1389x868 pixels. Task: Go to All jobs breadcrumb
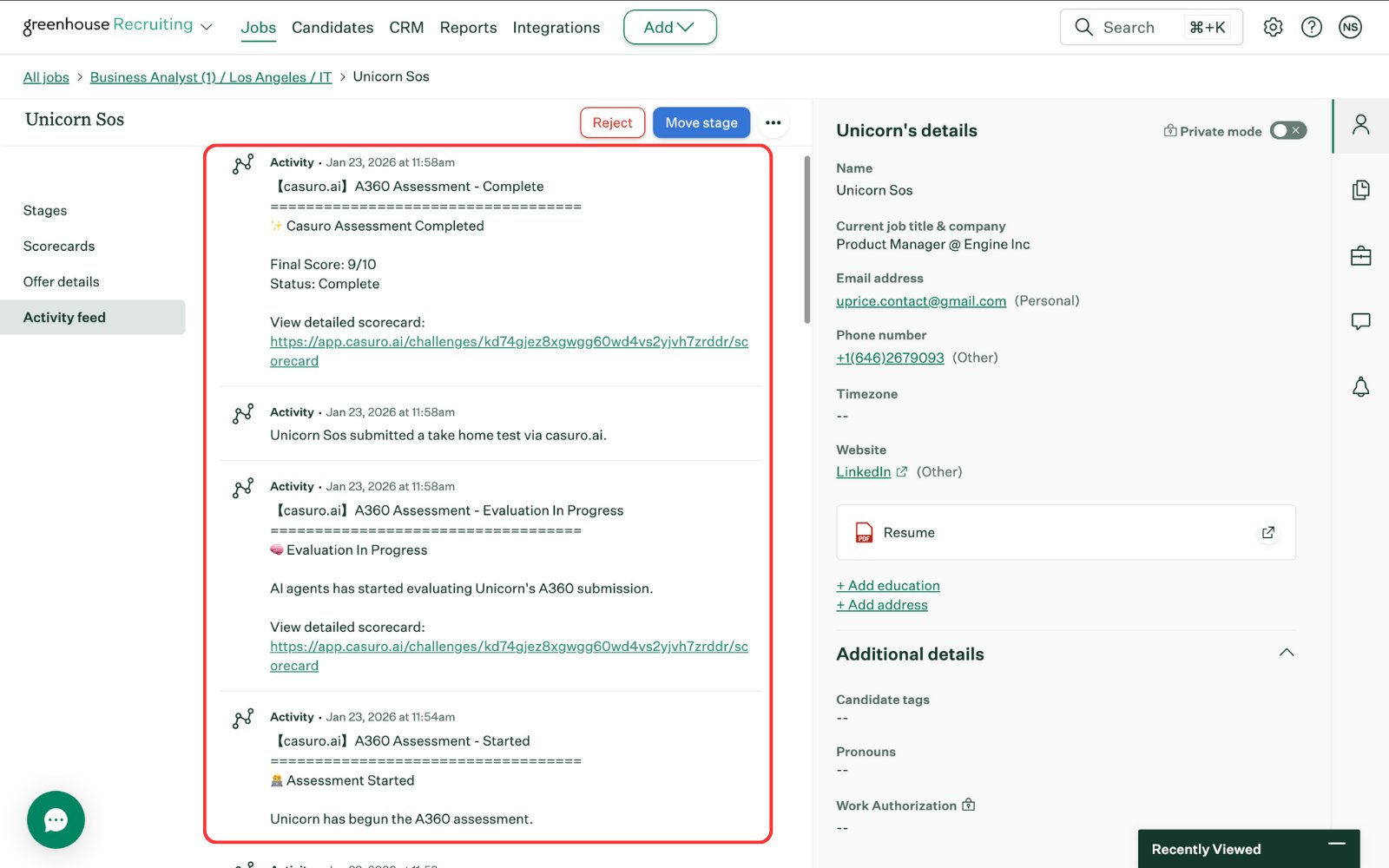click(x=46, y=76)
